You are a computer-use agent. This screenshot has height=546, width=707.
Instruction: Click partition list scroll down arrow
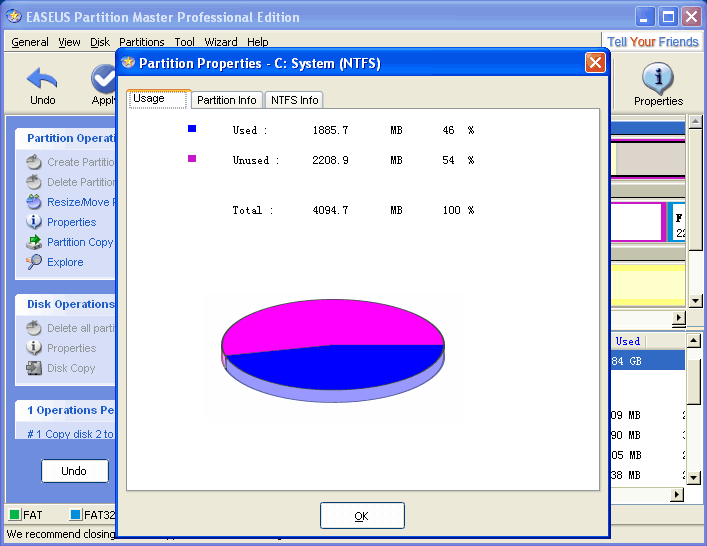coord(693,477)
